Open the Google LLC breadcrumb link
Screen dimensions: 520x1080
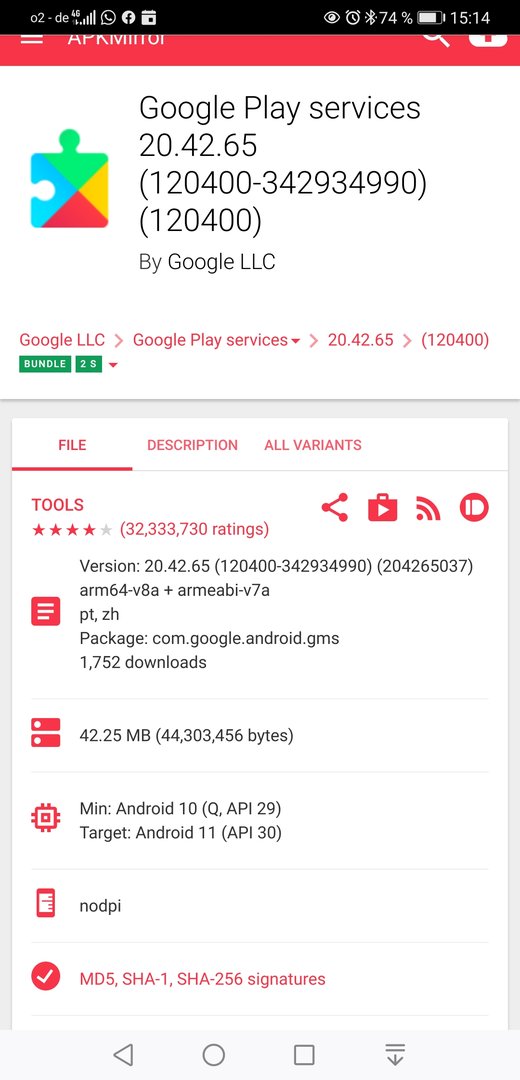pos(62,340)
